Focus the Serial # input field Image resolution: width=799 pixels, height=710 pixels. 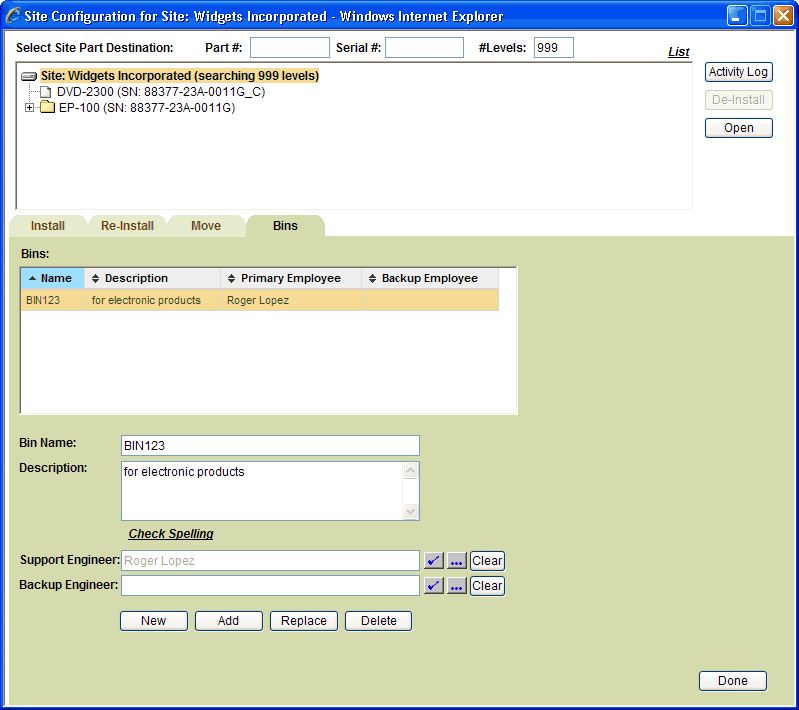pyautogui.click(x=424, y=47)
